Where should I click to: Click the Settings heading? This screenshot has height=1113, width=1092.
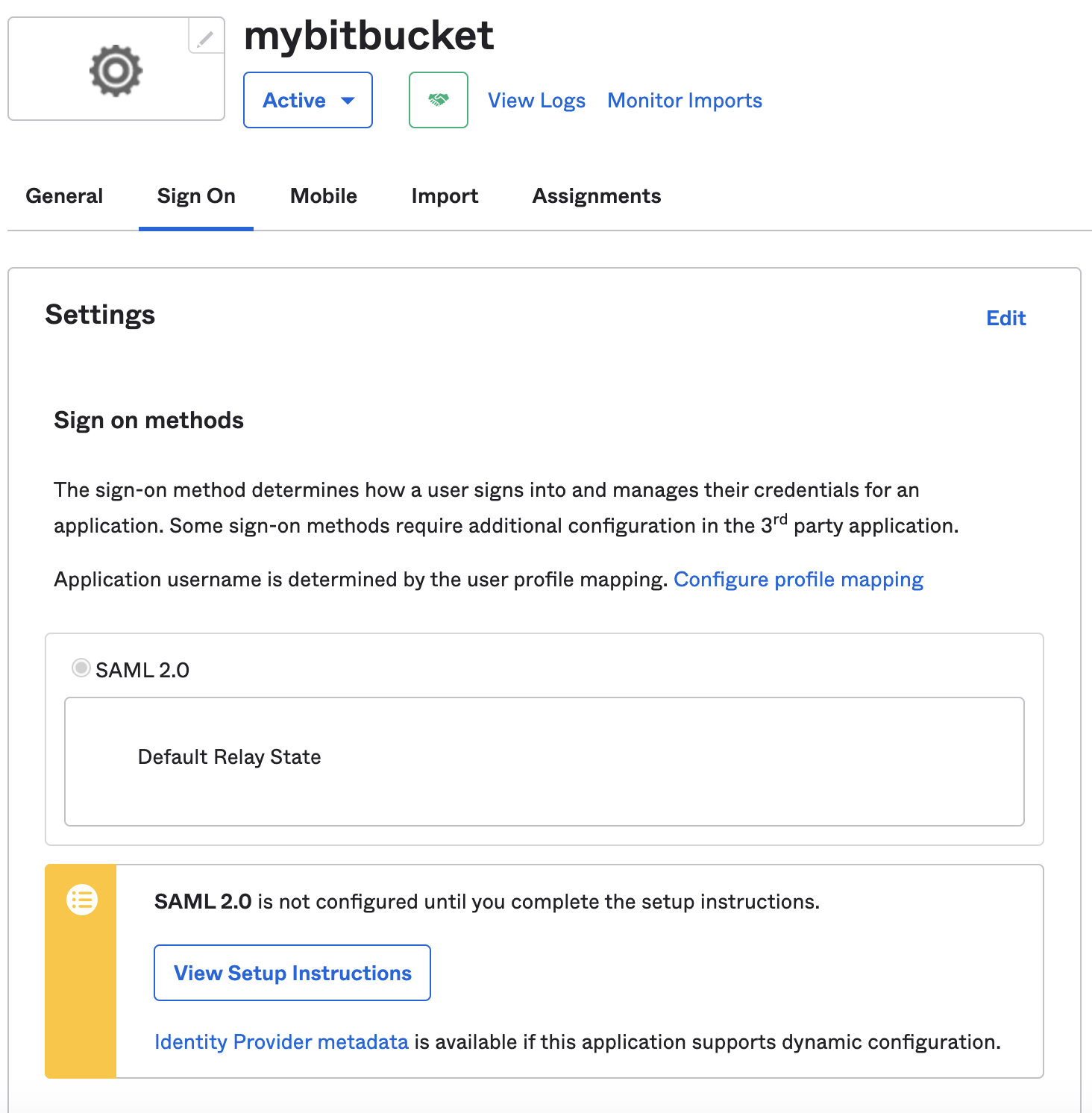100,315
